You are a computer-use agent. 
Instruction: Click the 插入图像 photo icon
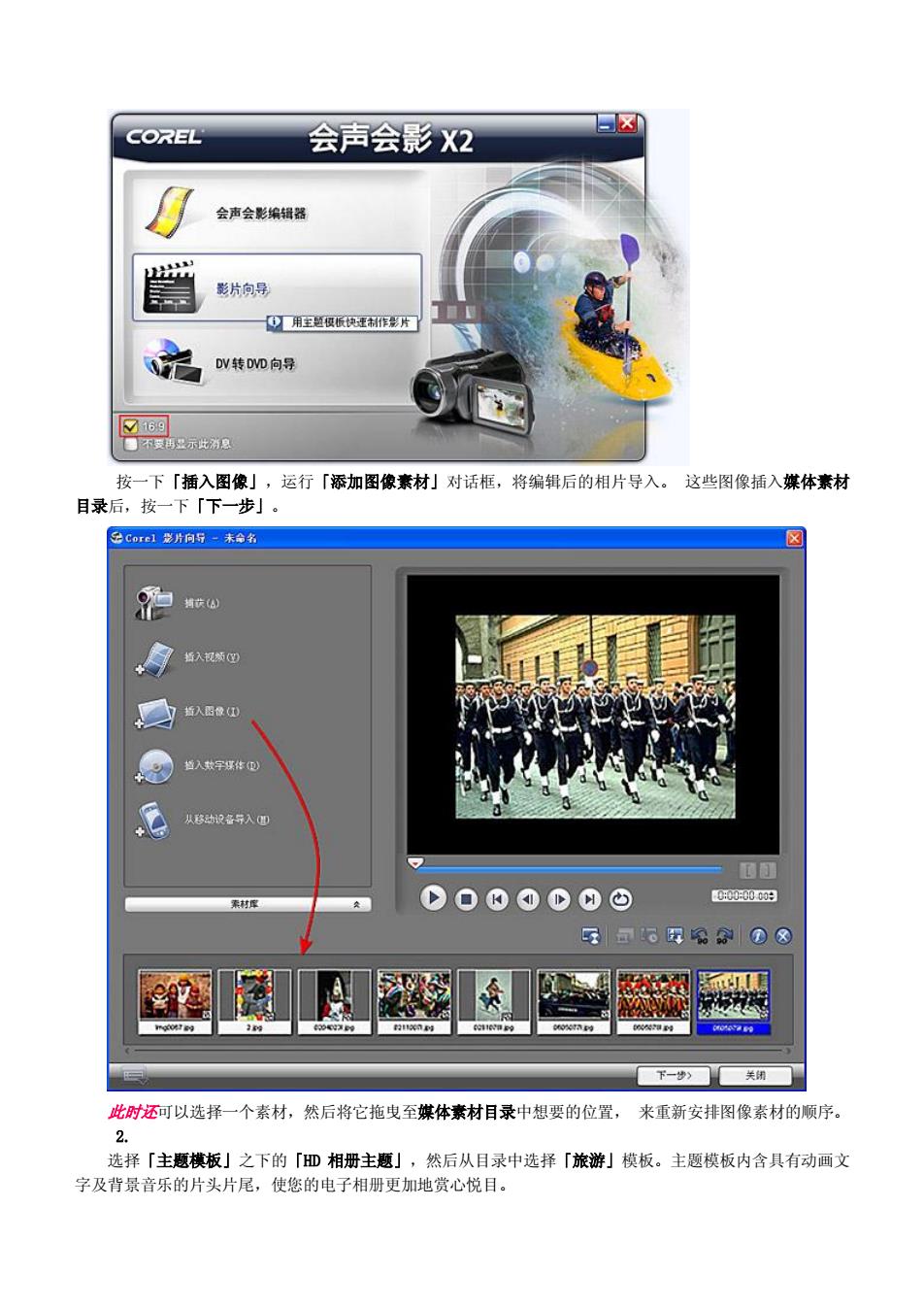[153, 712]
